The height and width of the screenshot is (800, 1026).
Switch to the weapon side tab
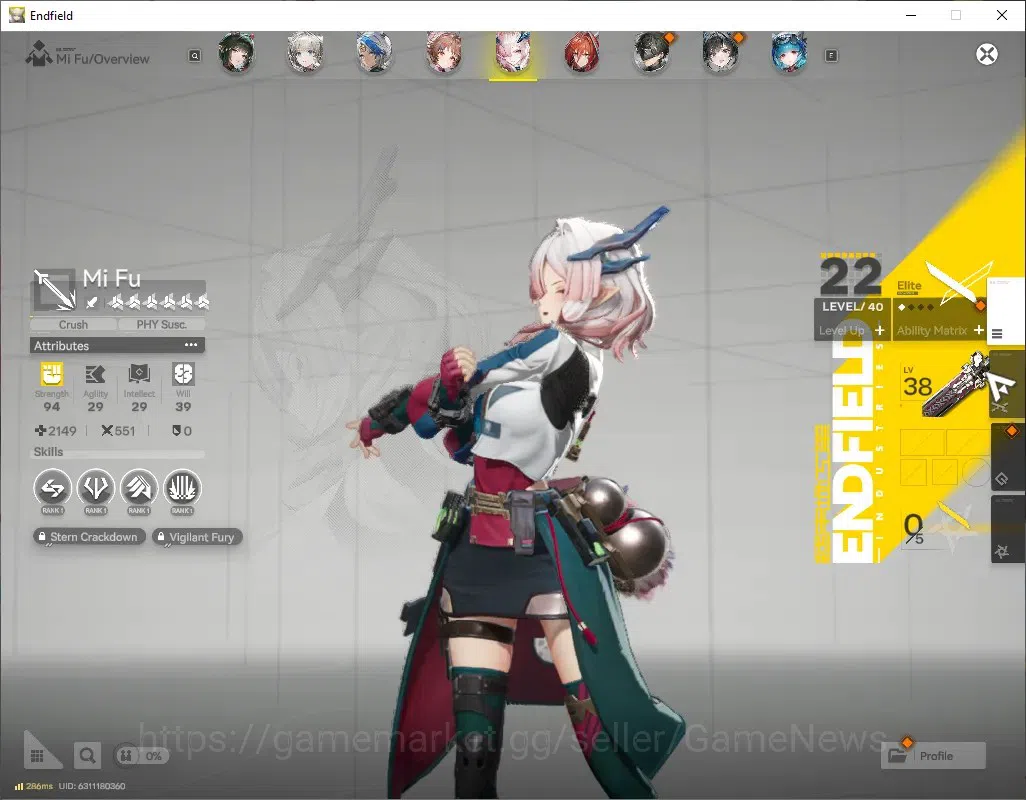pyautogui.click(x=1007, y=385)
